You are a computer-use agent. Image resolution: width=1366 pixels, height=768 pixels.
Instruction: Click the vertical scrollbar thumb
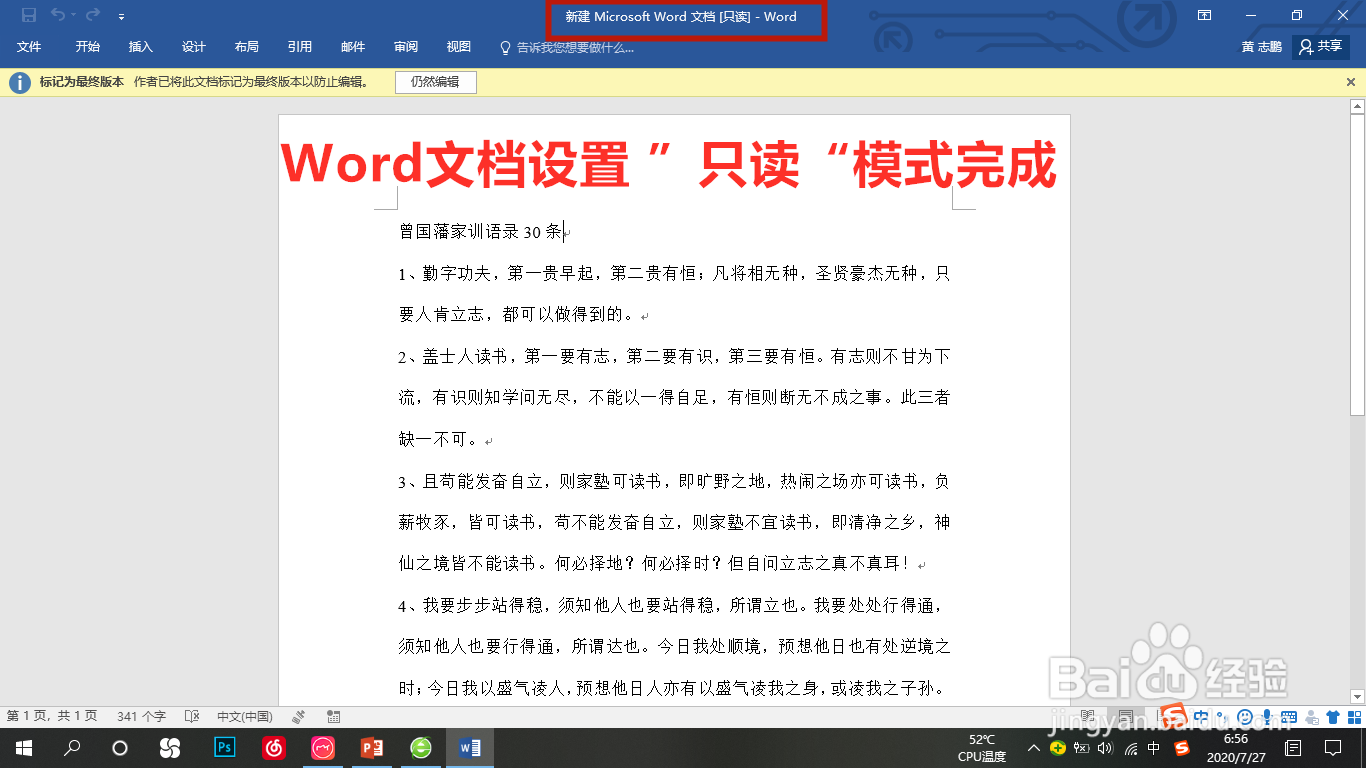point(1357,264)
